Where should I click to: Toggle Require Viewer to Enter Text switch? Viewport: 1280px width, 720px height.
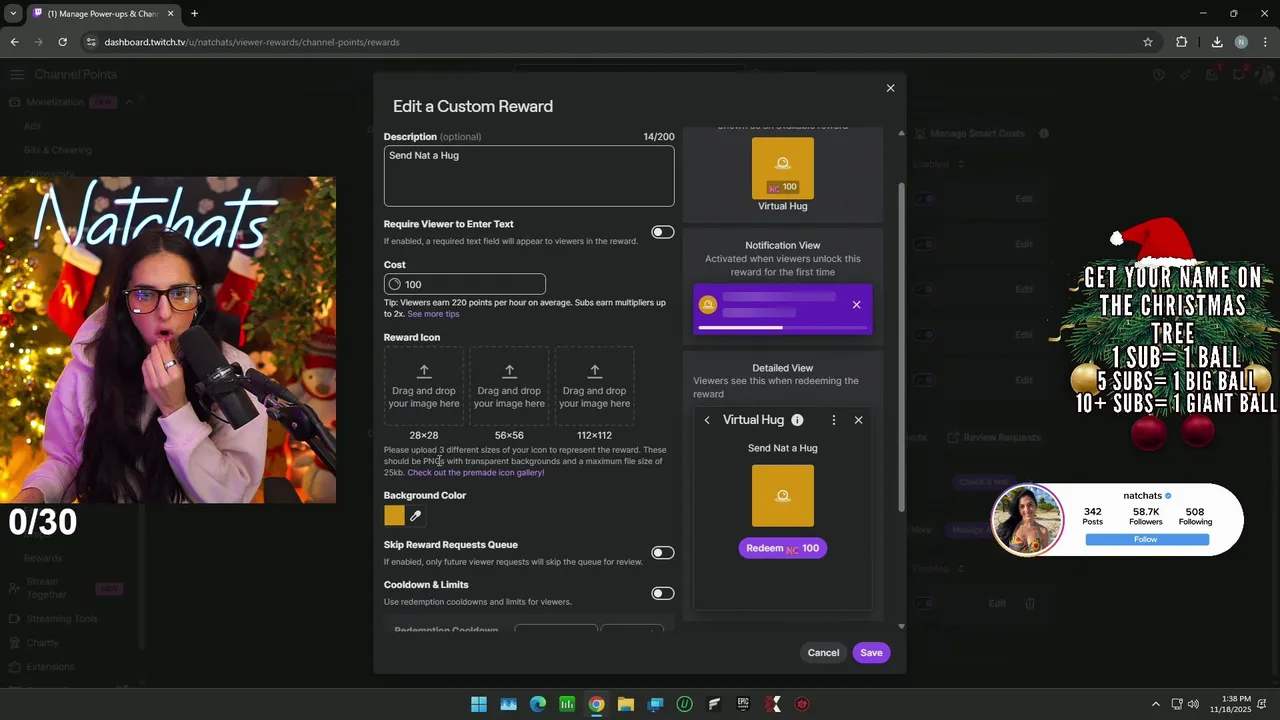662,232
